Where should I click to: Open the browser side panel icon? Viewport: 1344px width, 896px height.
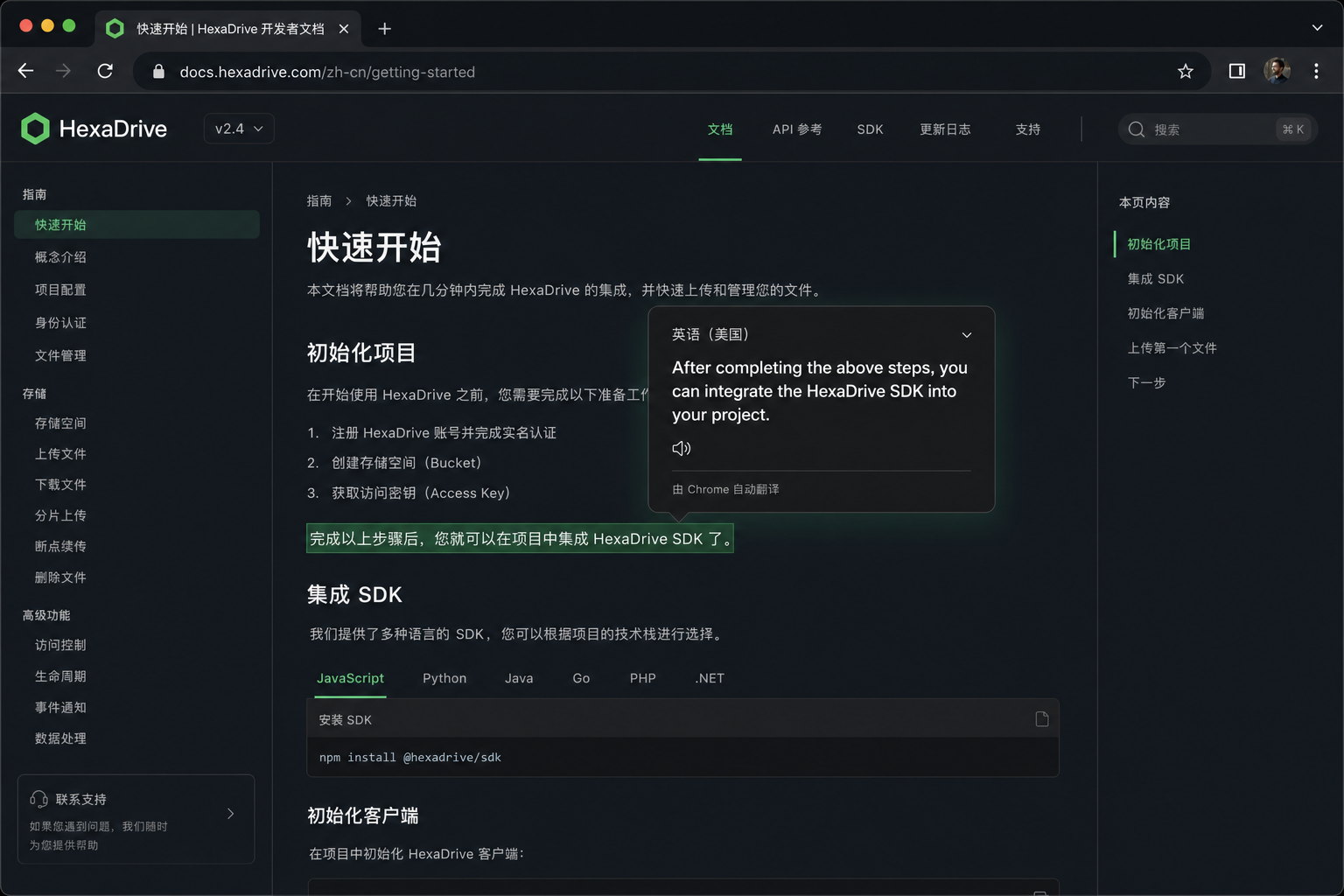click(x=1237, y=72)
